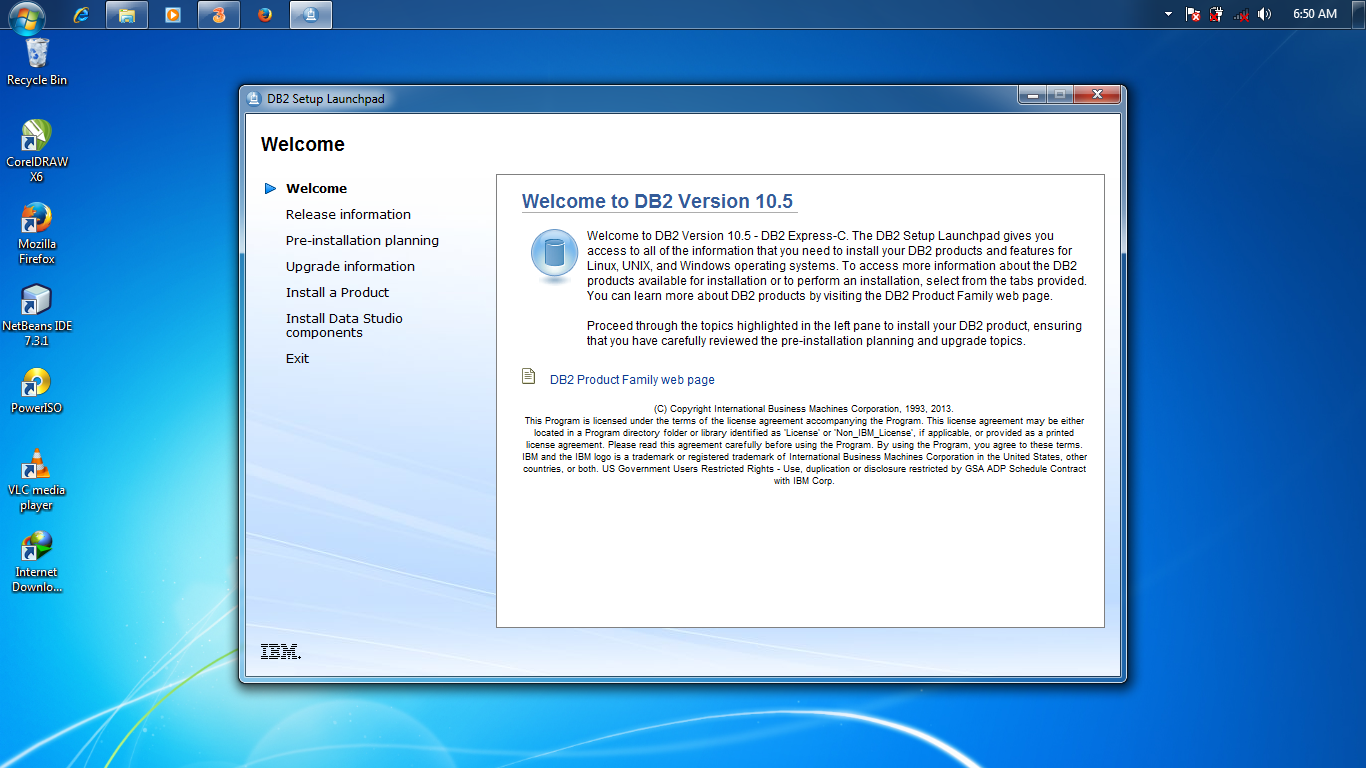Screen dimensions: 1366x768
Task: Click the paragraph beginning 'Proceed through the topics'
Action: pyautogui.click(x=834, y=333)
